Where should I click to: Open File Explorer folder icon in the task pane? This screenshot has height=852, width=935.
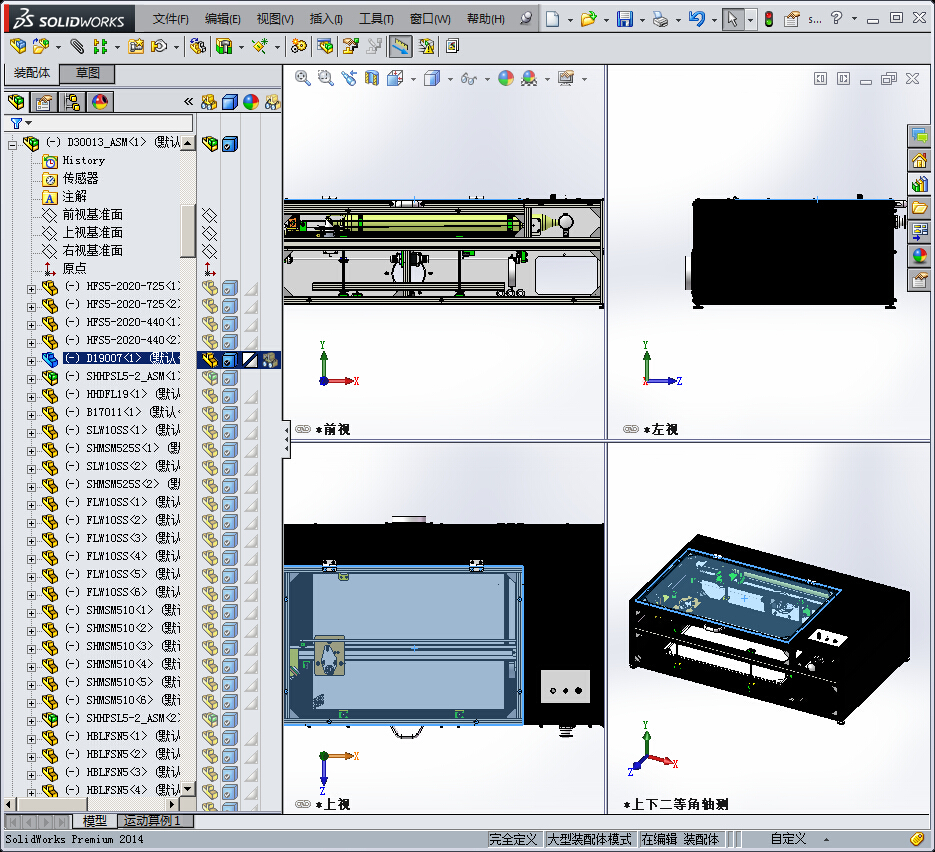coord(919,208)
